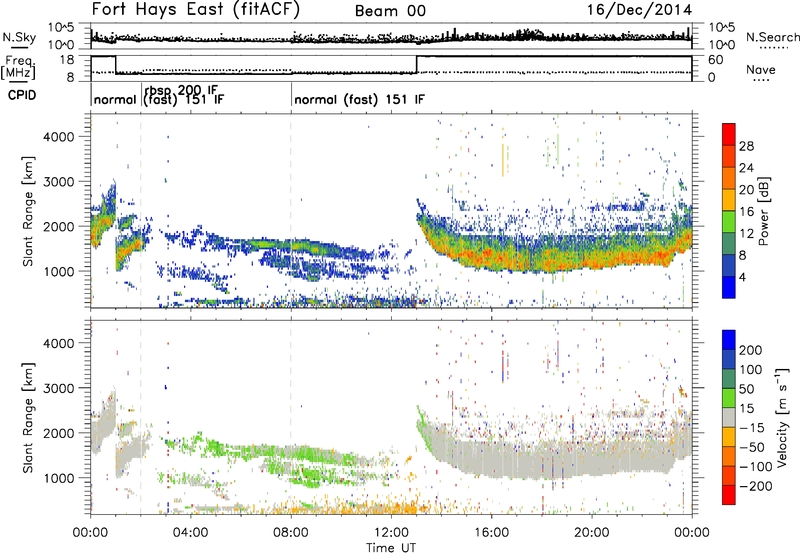Image resolution: width=800 pixels, height=554 pixels.
Task: Pick the light green segment of Power color bar
Action: coord(729,222)
